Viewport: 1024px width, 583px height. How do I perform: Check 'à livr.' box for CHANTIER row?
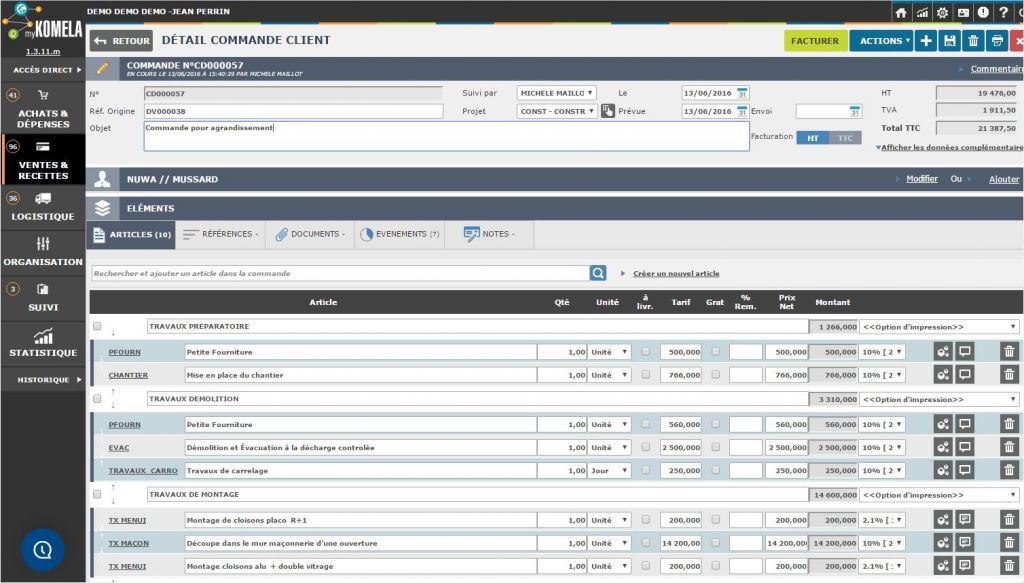coord(645,375)
